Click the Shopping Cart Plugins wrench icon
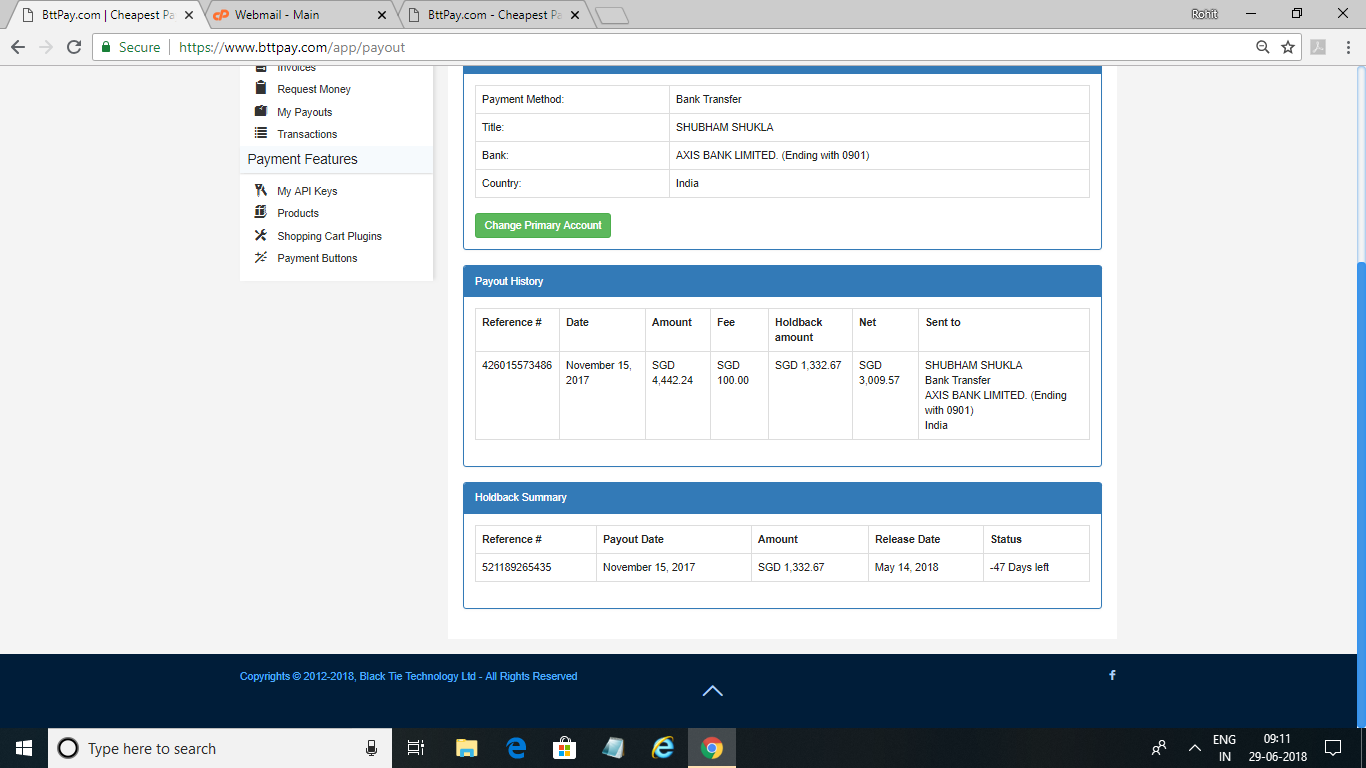Screen dimensions: 1366x768 point(260,235)
